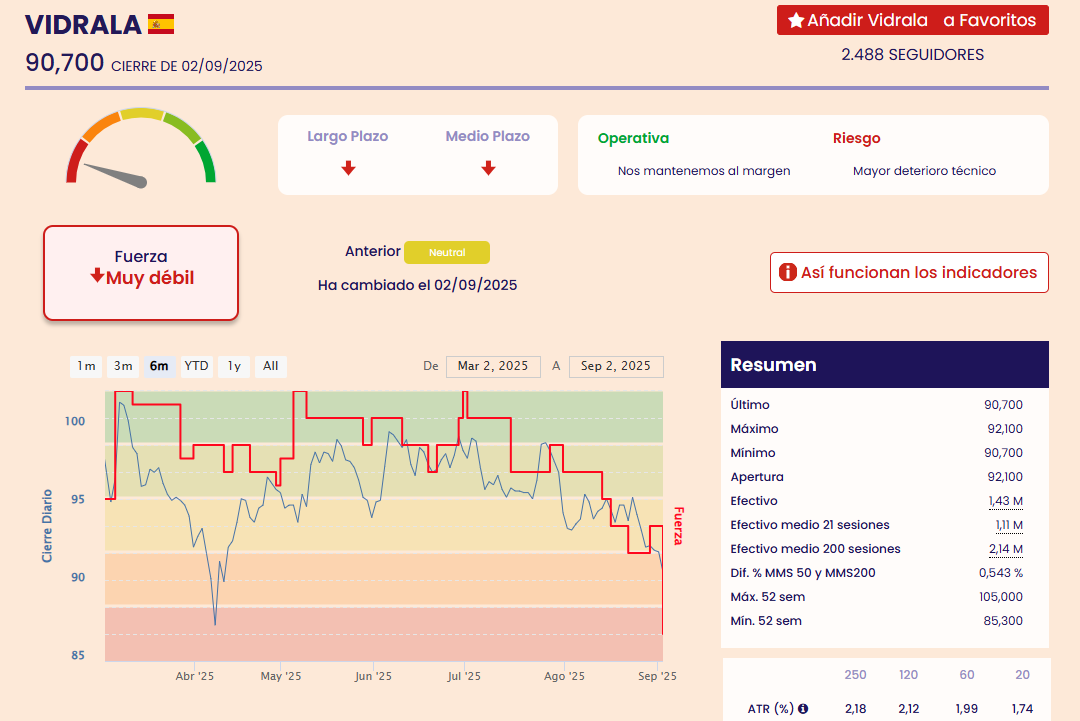Click the Largo Plazo label
Screen dimensions: 1080x721
[348, 136]
